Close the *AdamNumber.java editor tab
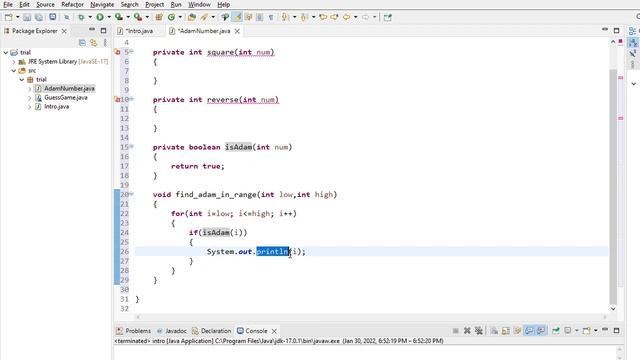The image size is (640, 360). coord(237,31)
